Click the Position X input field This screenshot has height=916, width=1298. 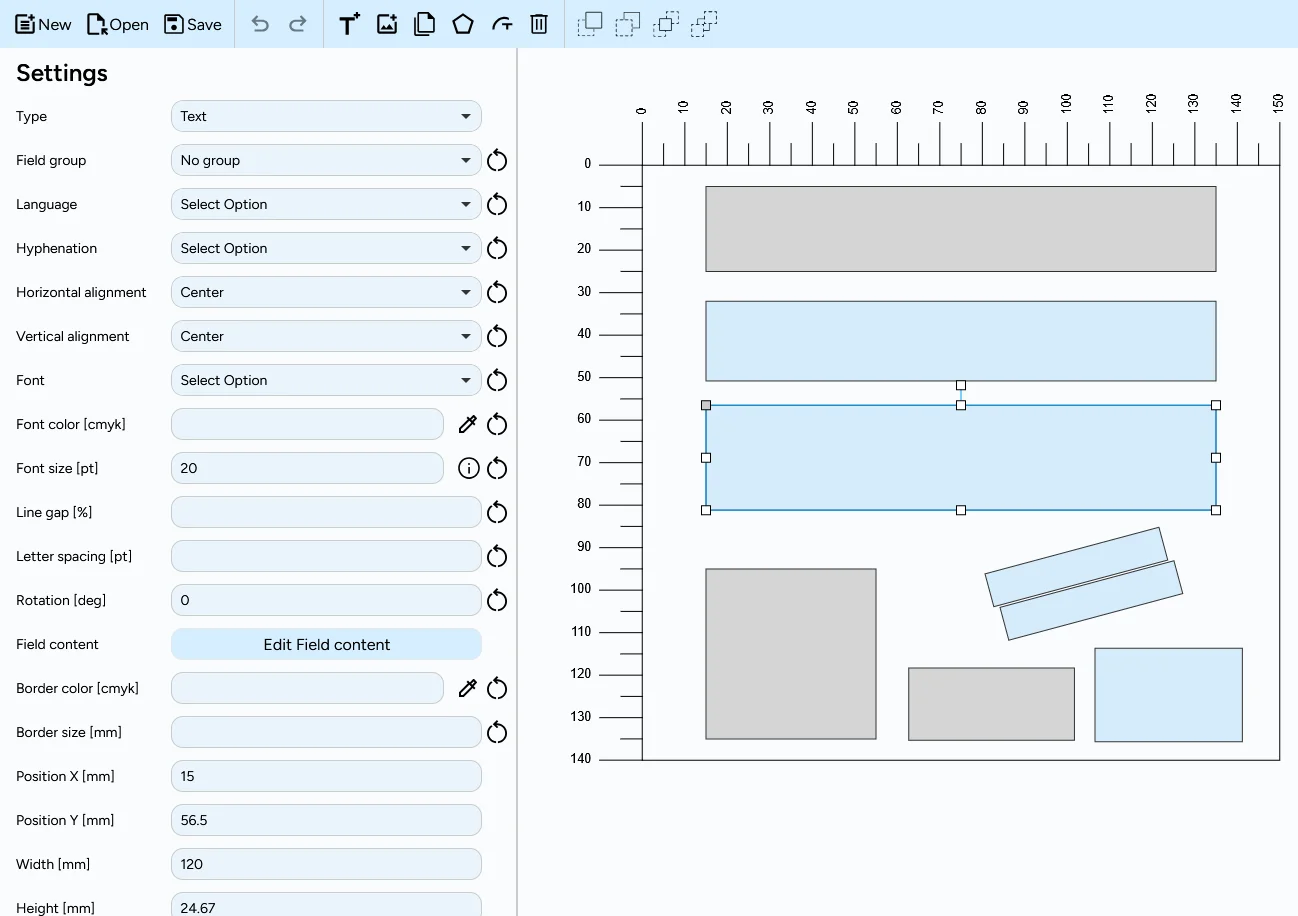(x=326, y=776)
